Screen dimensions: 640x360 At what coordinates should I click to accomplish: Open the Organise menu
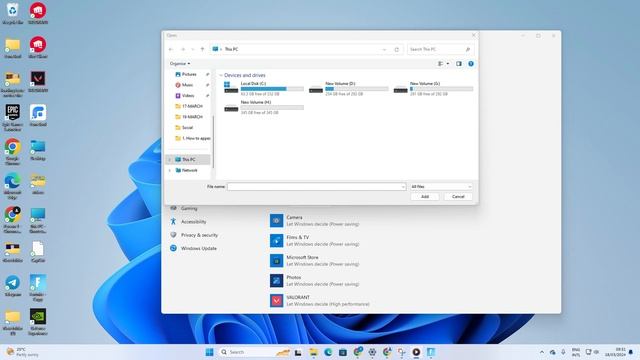point(180,64)
